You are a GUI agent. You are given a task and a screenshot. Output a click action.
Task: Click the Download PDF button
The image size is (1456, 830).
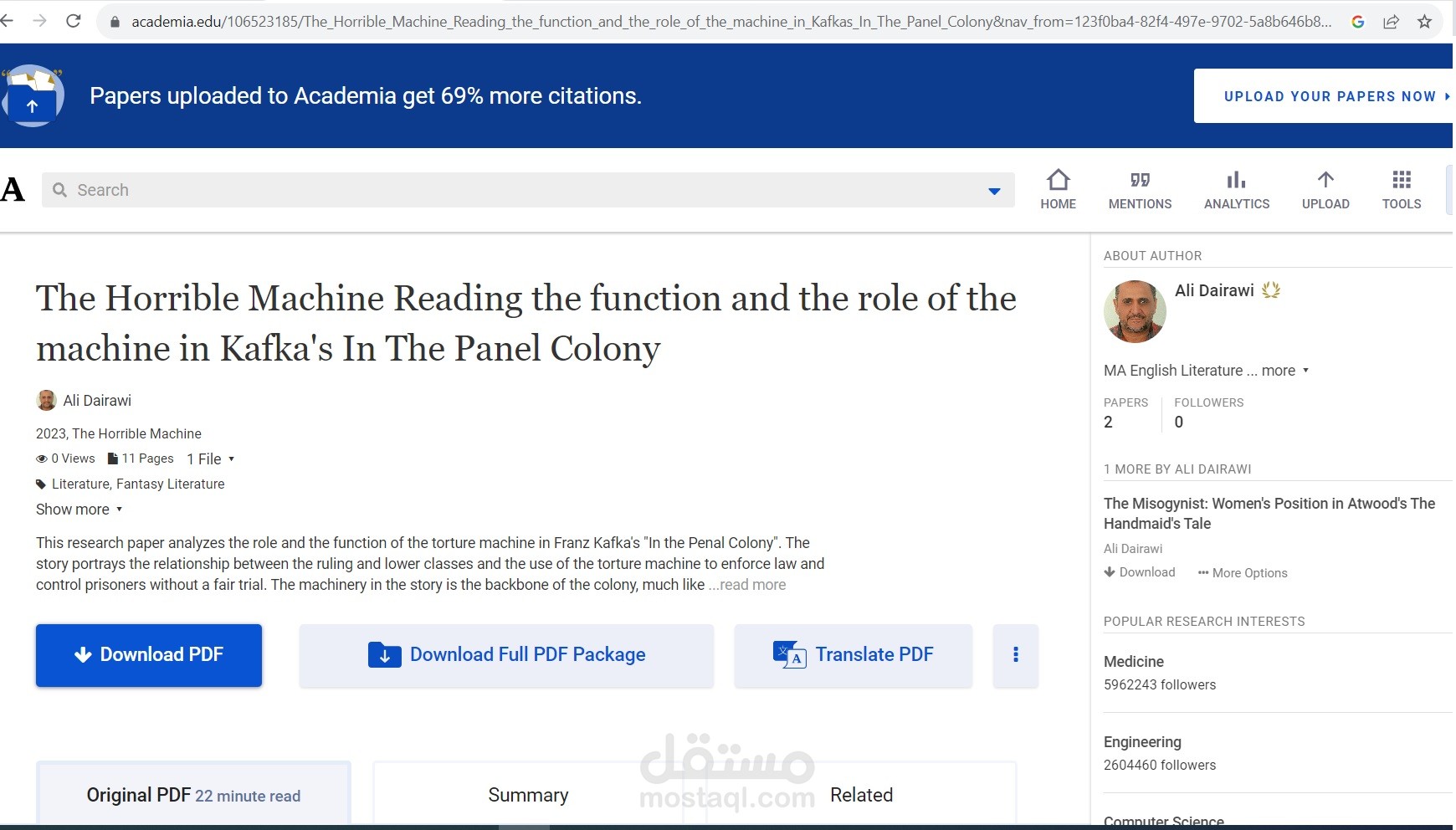(x=149, y=655)
